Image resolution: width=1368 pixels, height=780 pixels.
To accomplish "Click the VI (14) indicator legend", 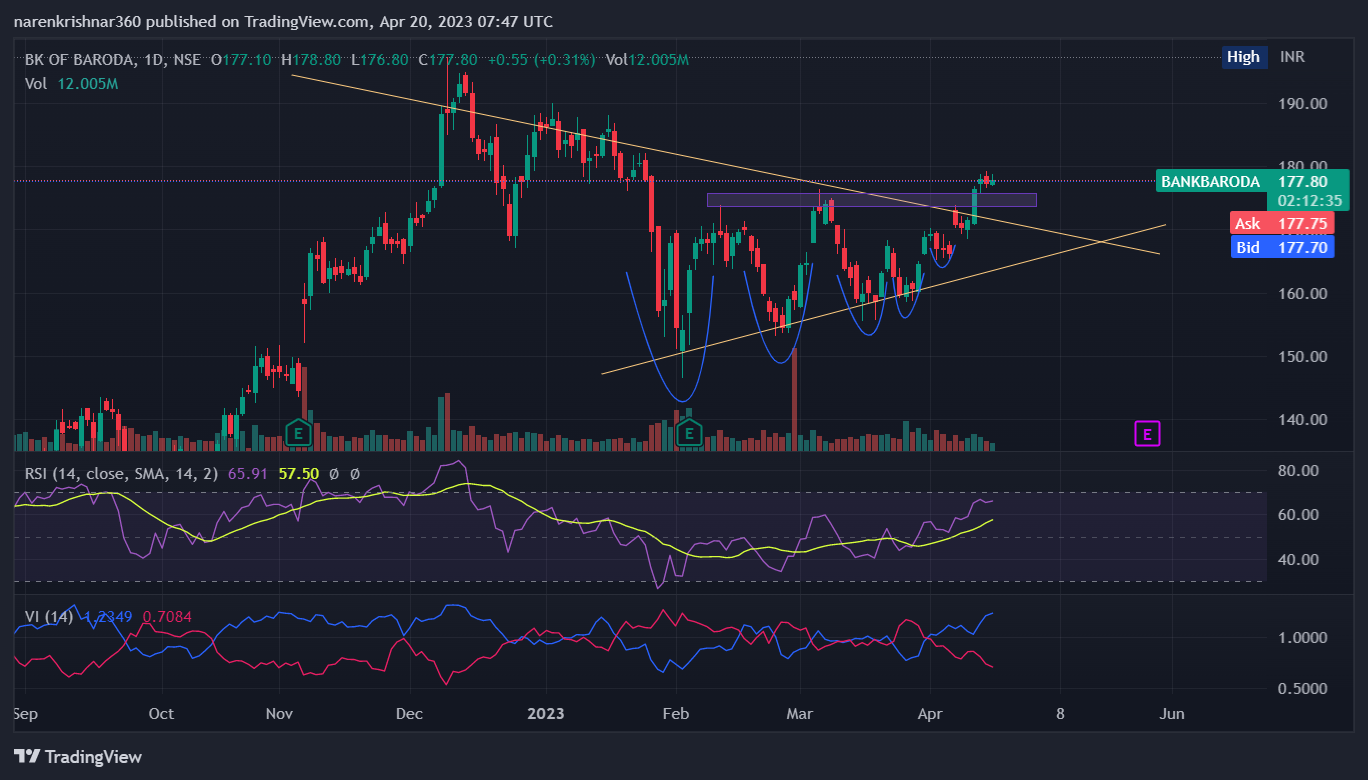I will tap(49, 617).
